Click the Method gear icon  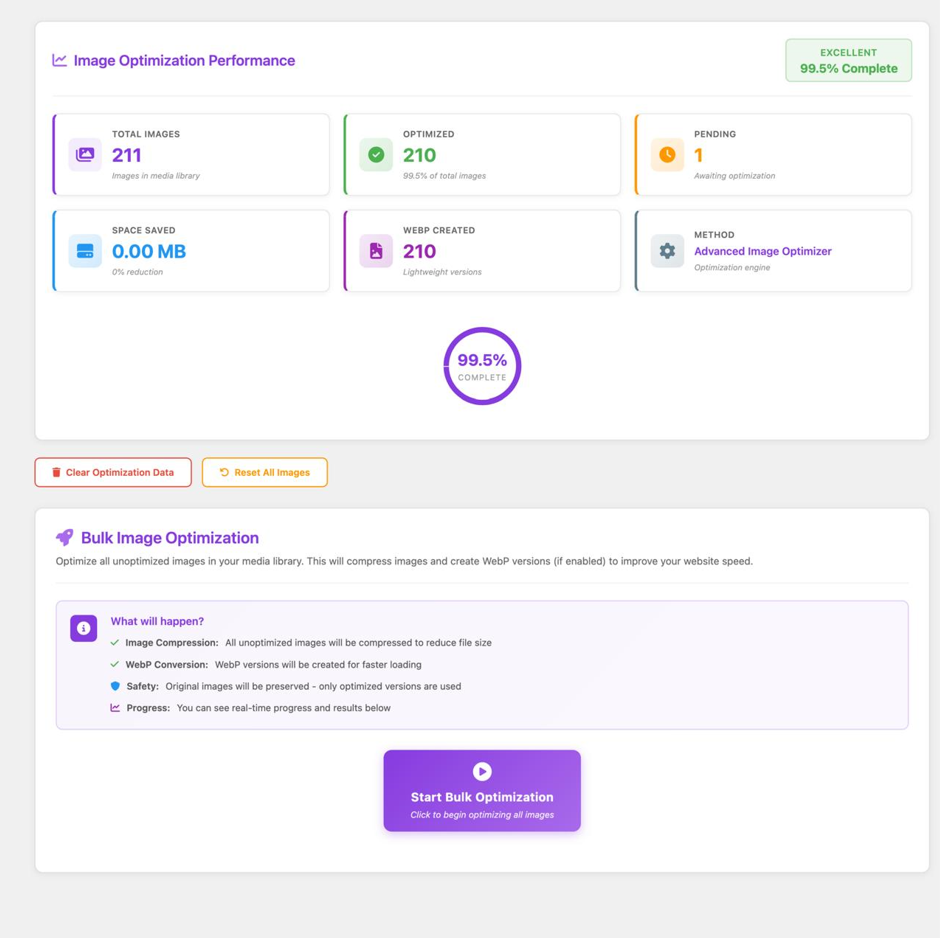coord(667,251)
